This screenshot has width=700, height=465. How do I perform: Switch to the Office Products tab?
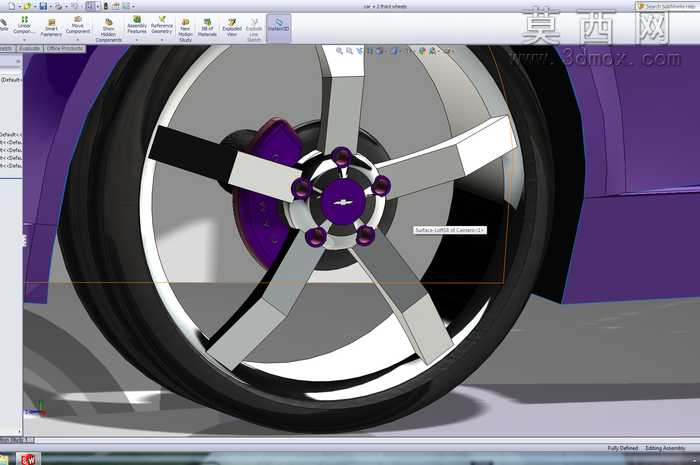(x=65, y=48)
